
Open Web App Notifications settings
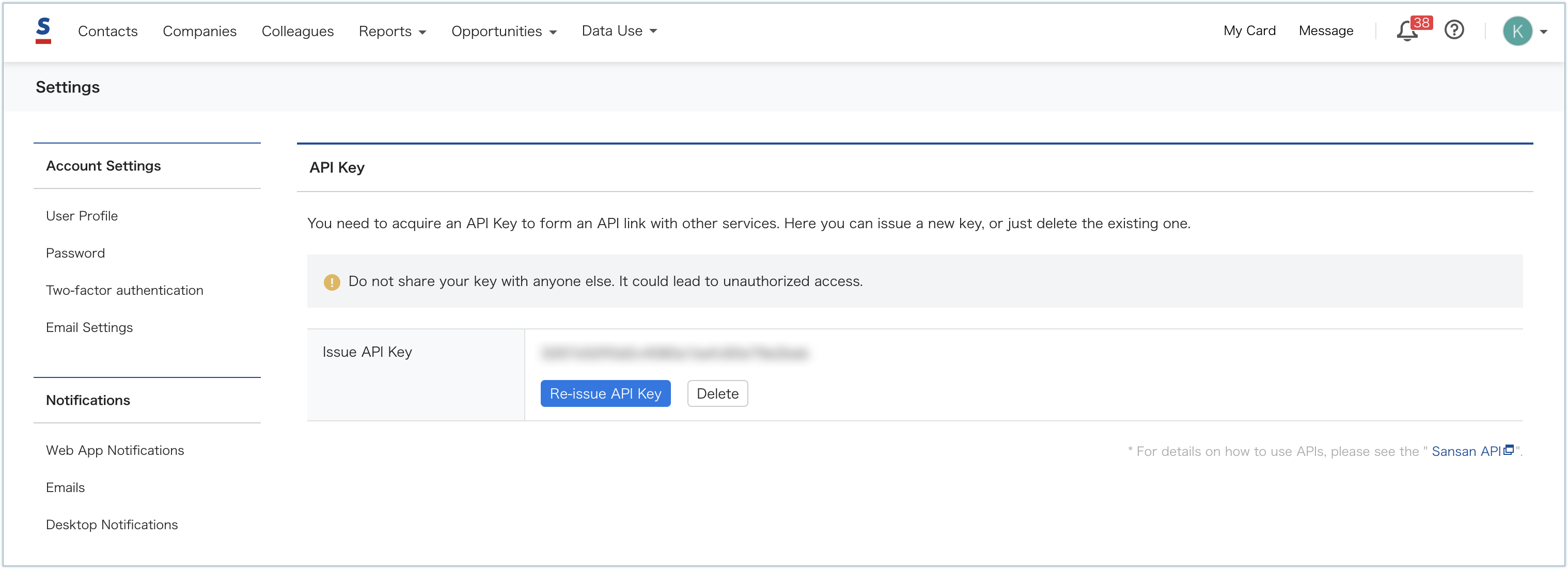(115, 450)
